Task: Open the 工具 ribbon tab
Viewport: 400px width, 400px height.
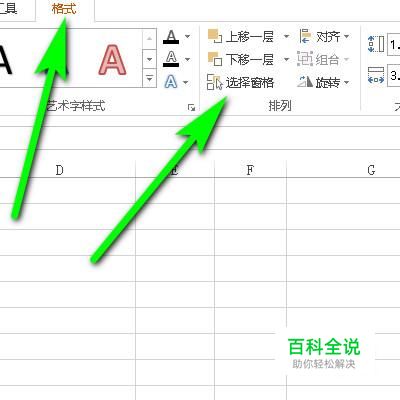Action: pyautogui.click(x=8, y=9)
